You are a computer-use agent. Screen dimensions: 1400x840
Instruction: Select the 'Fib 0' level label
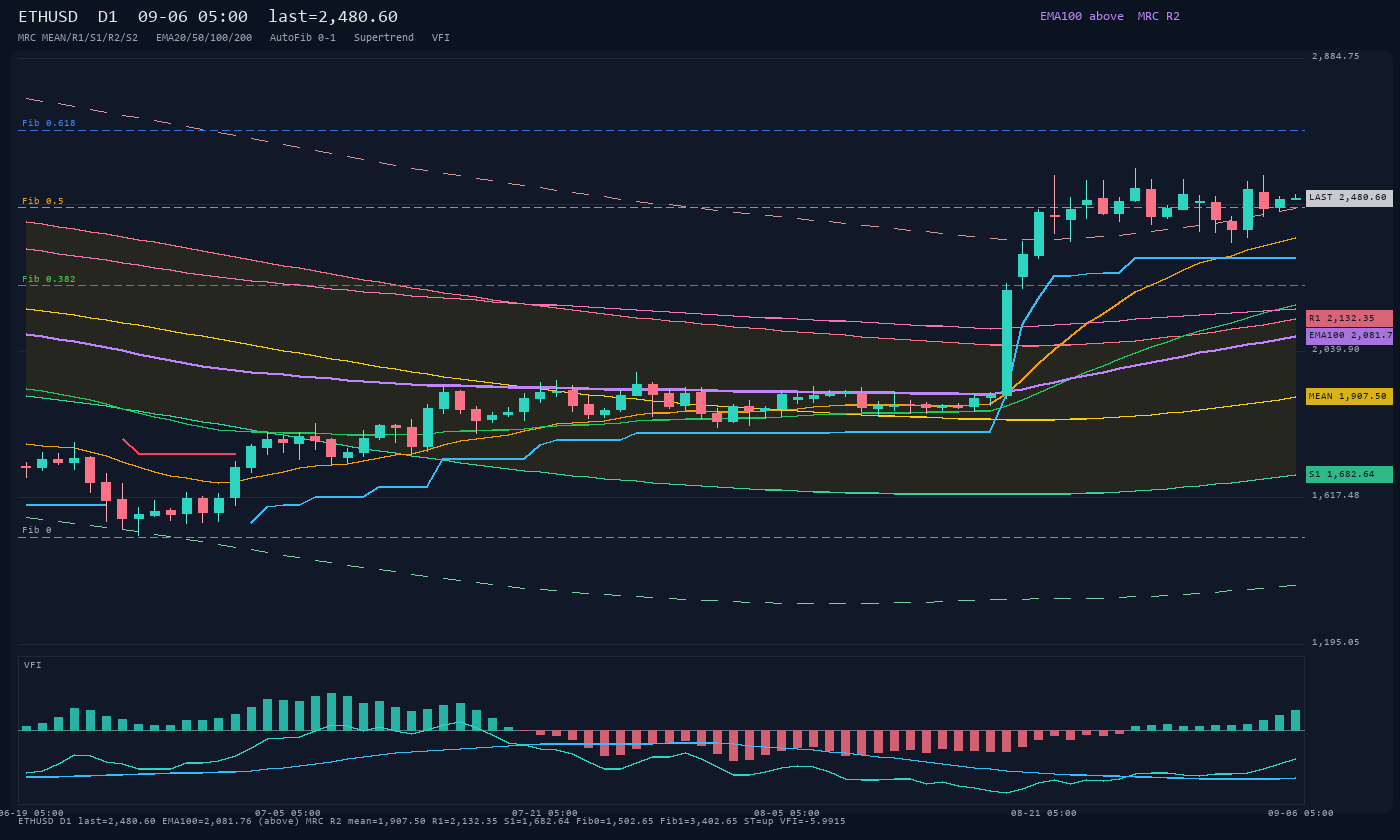(37, 530)
